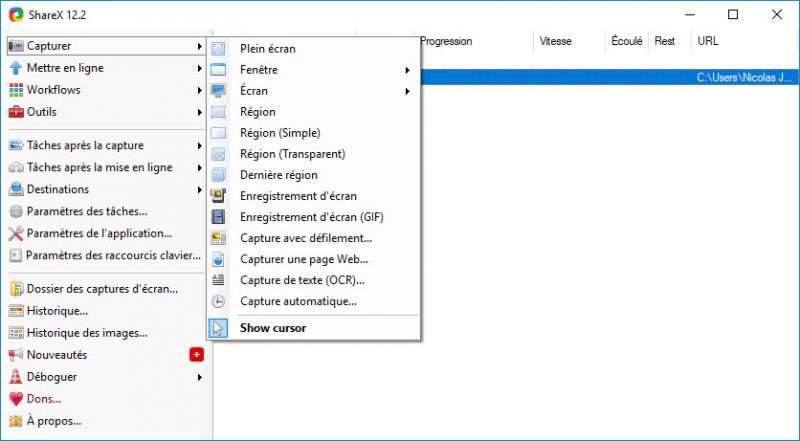
Task: Click the OCR text capture icon
Action: point(218,280)
